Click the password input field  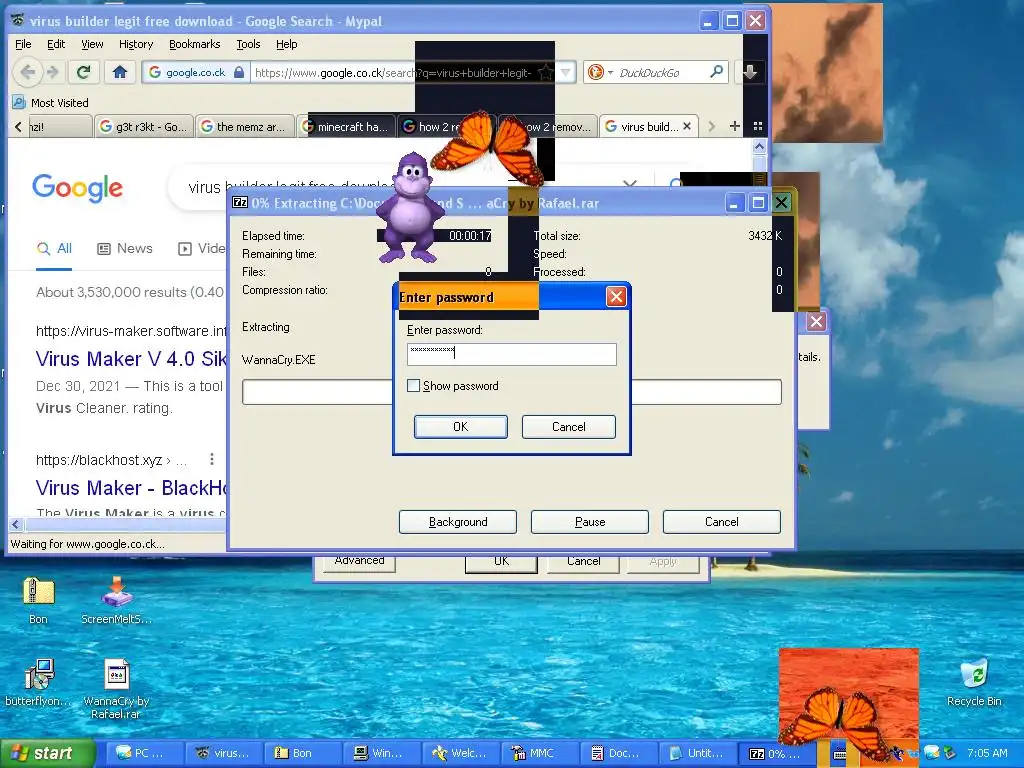point(511,354)
